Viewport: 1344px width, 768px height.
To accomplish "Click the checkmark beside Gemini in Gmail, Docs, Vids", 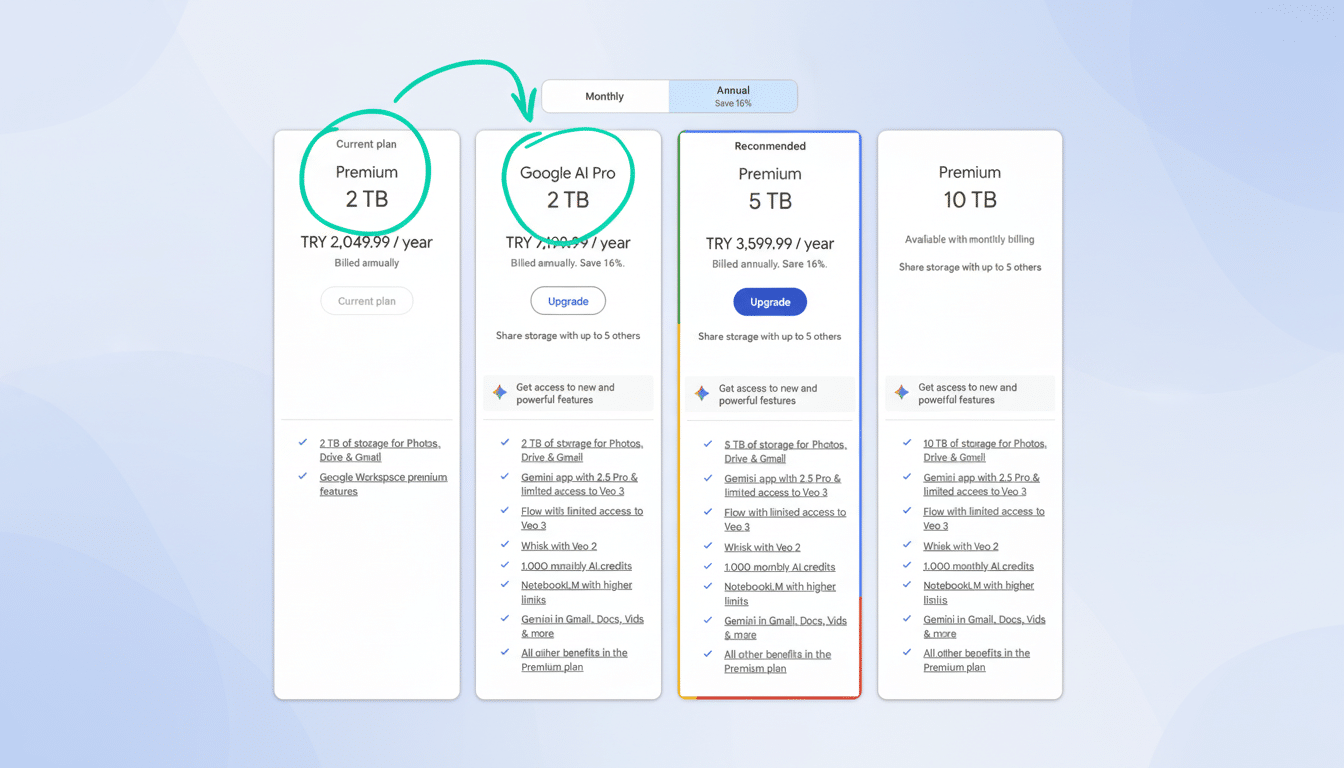I will tap(503, 620).
